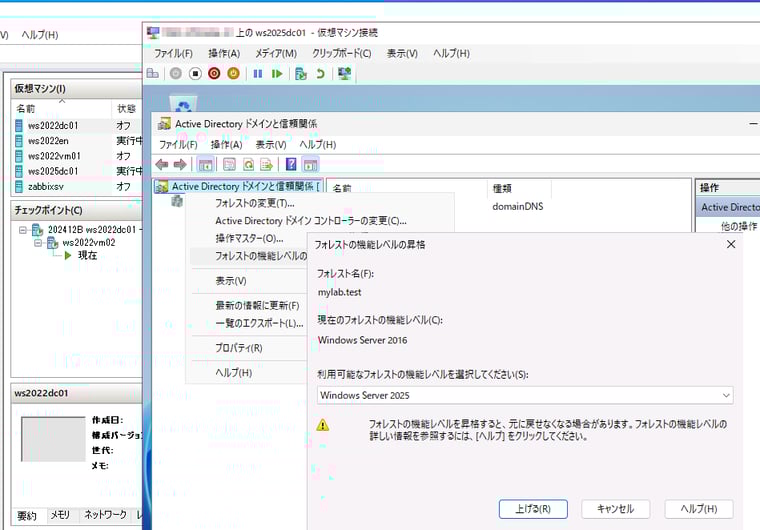The image size is (760, 530).
Task: Open the forest functional level dropdown
Action: (x=525, y=395)
